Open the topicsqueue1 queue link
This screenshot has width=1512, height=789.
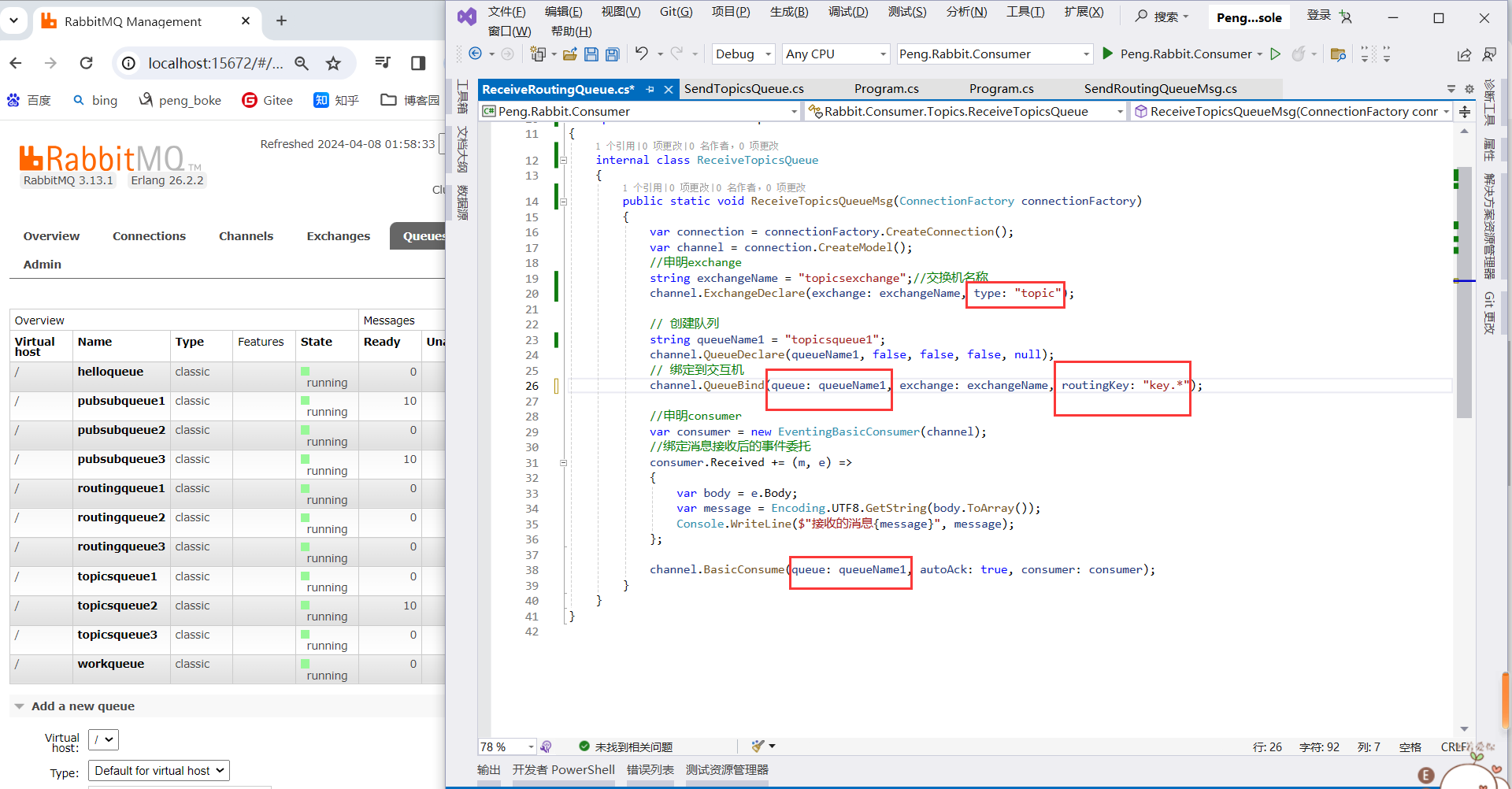click(117, 576)
